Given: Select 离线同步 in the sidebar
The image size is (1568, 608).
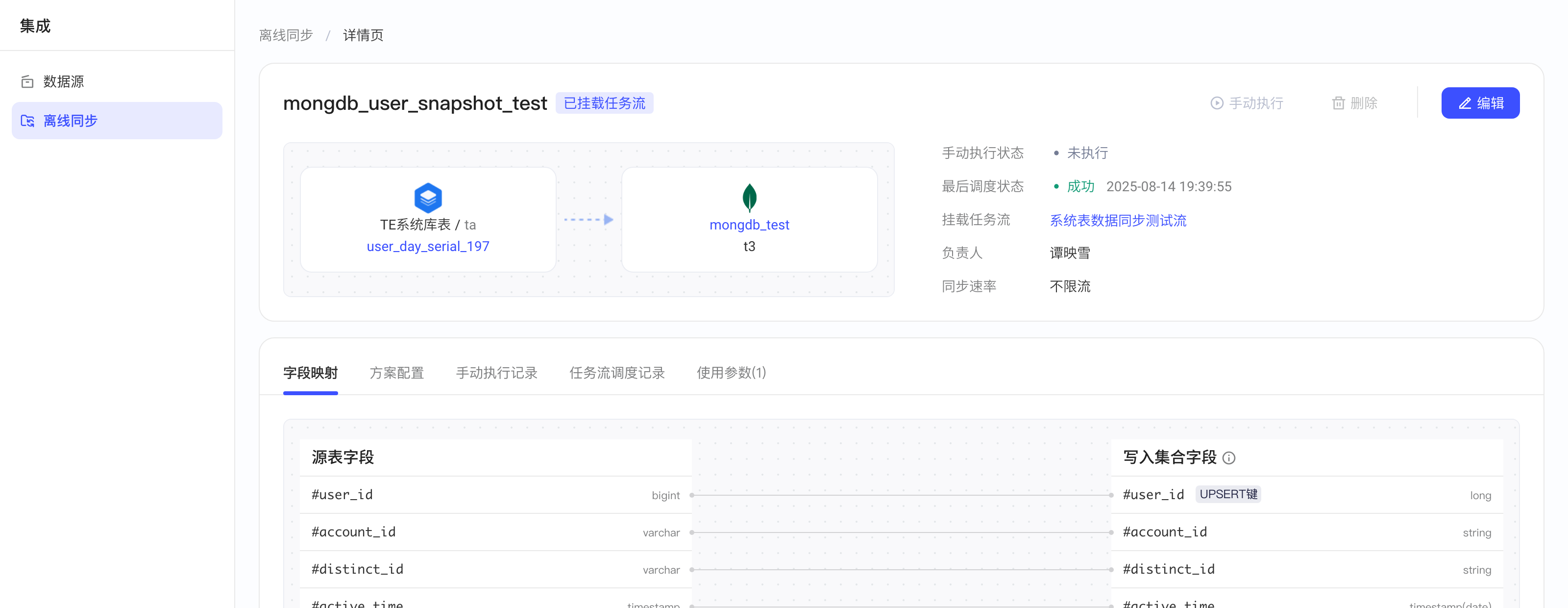Looking at the screenshot, I should [x=117, y=121].
